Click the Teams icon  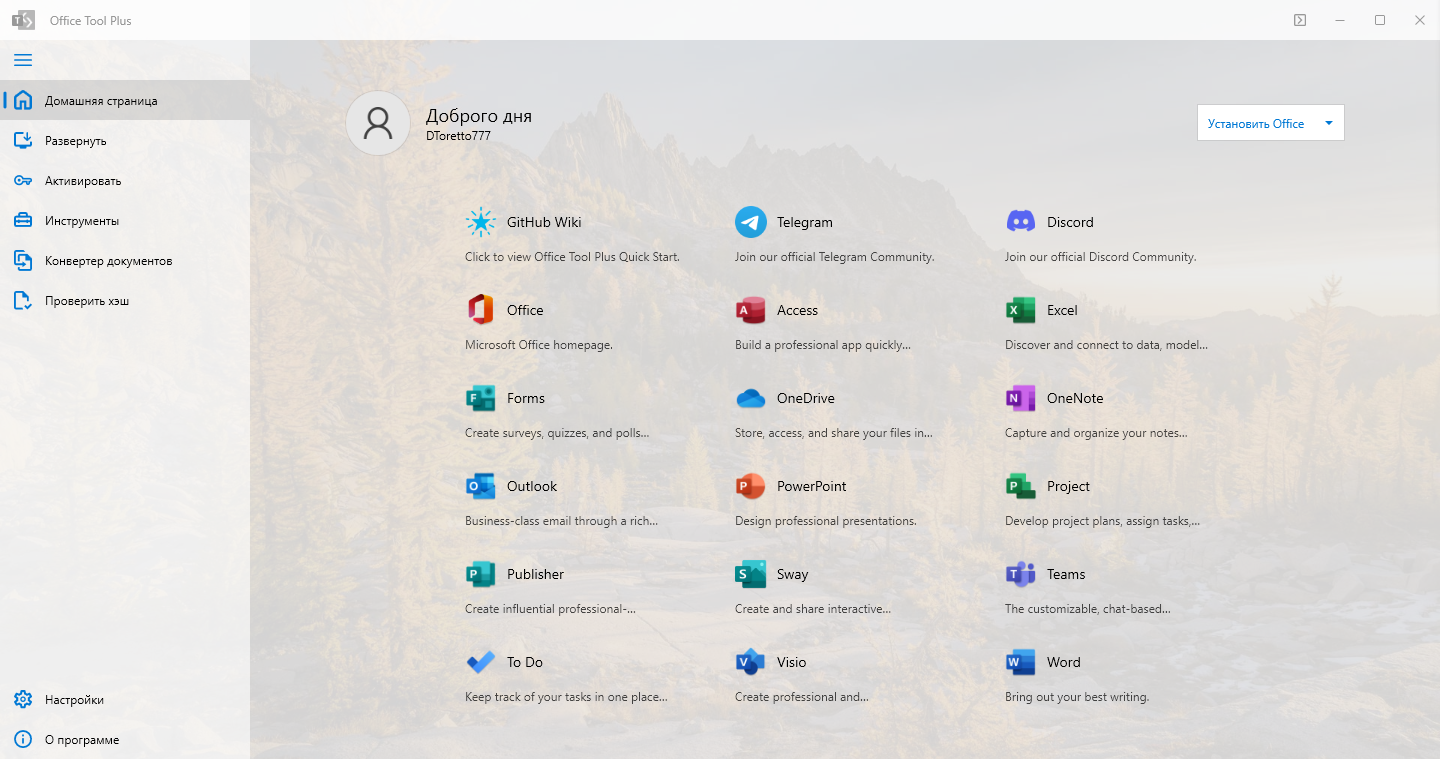pyautogui.click(x=1021, y=574)
